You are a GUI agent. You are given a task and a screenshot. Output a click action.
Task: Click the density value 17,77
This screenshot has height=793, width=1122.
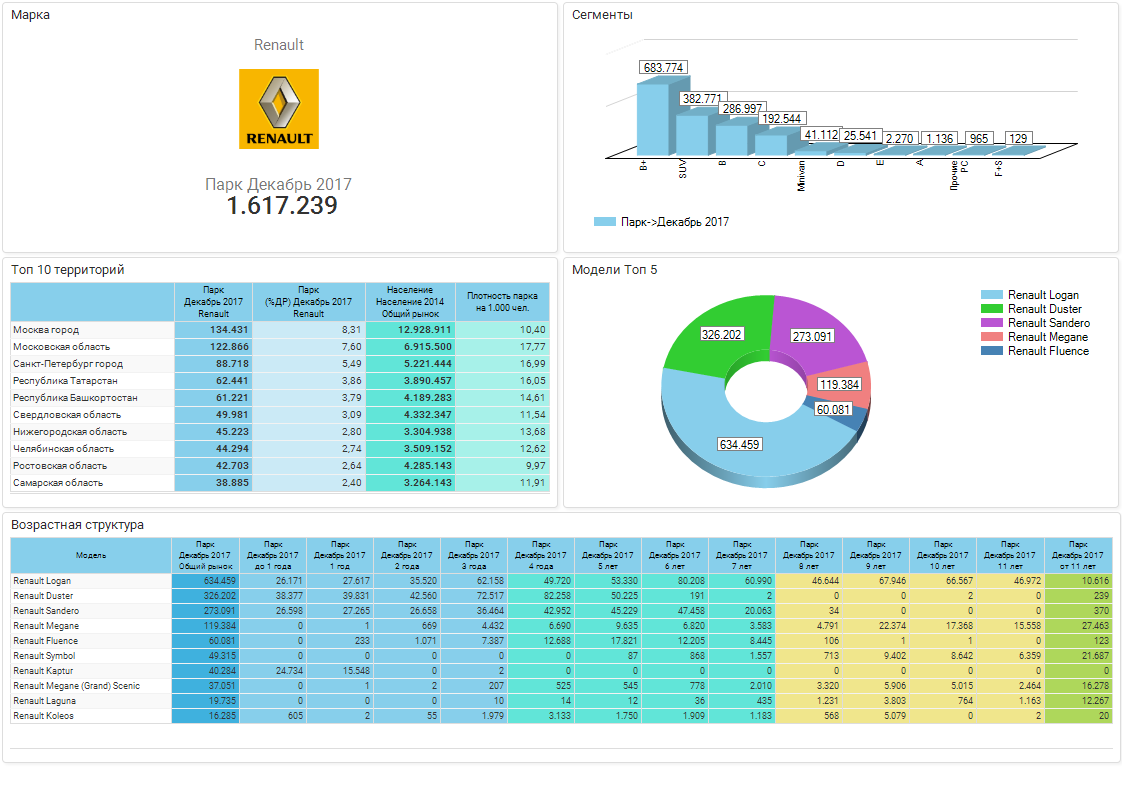(x=502, y=347)
